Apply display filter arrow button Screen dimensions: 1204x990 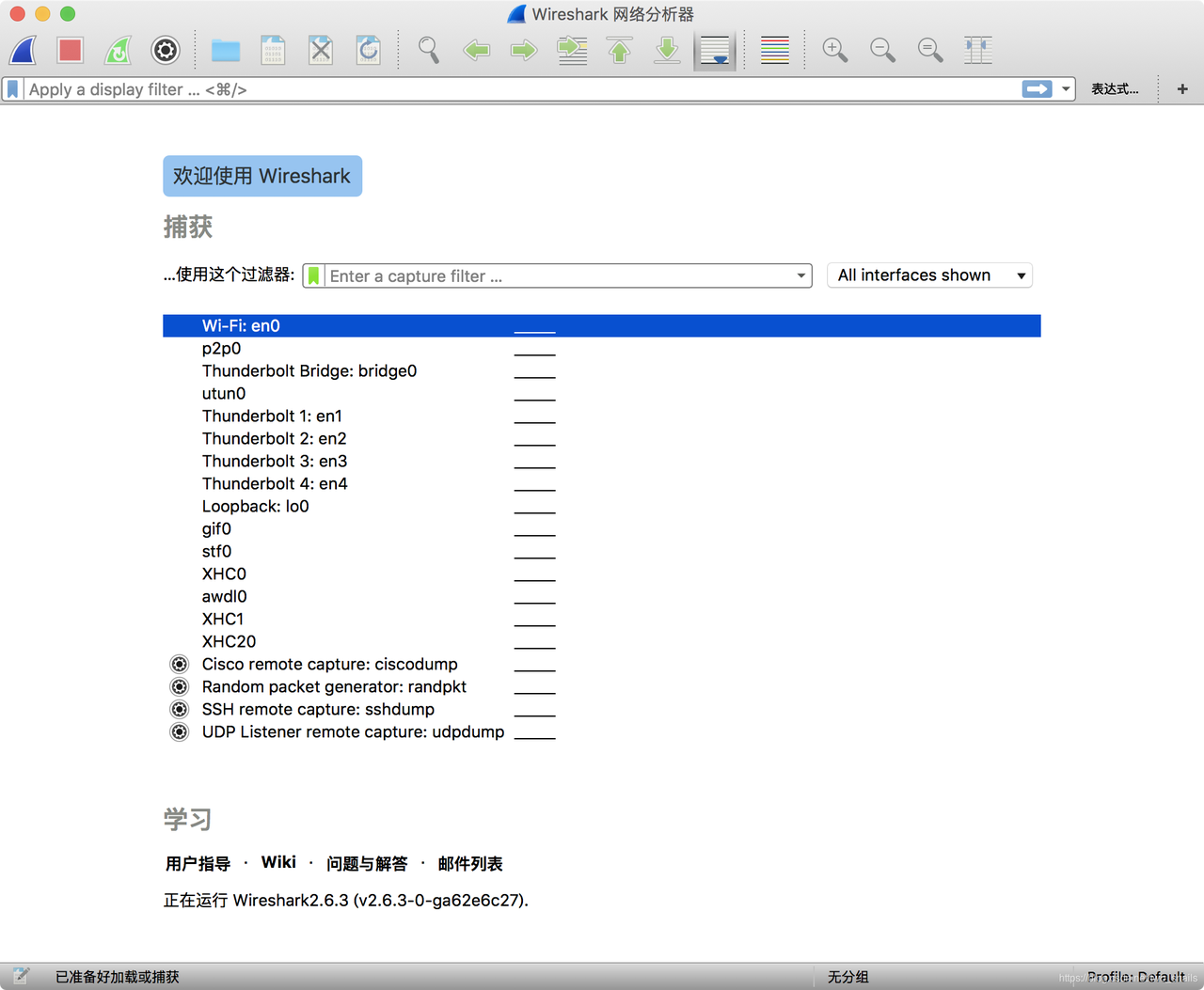[1037, 88]
